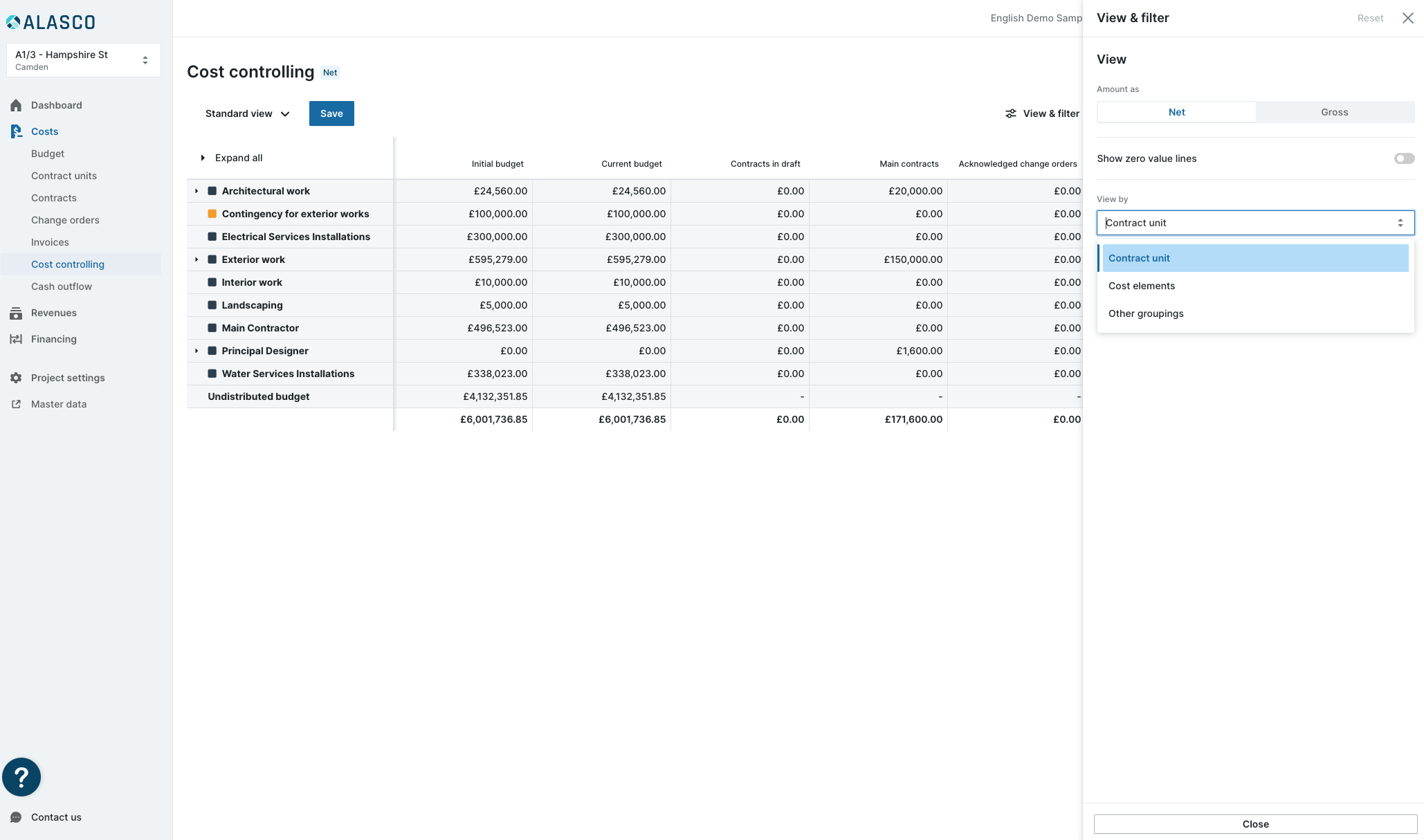Image resolution: width=1424 pixels, height=840 pixels.
Task: Click the Project settings gear icon
Action: pos(16,378)
